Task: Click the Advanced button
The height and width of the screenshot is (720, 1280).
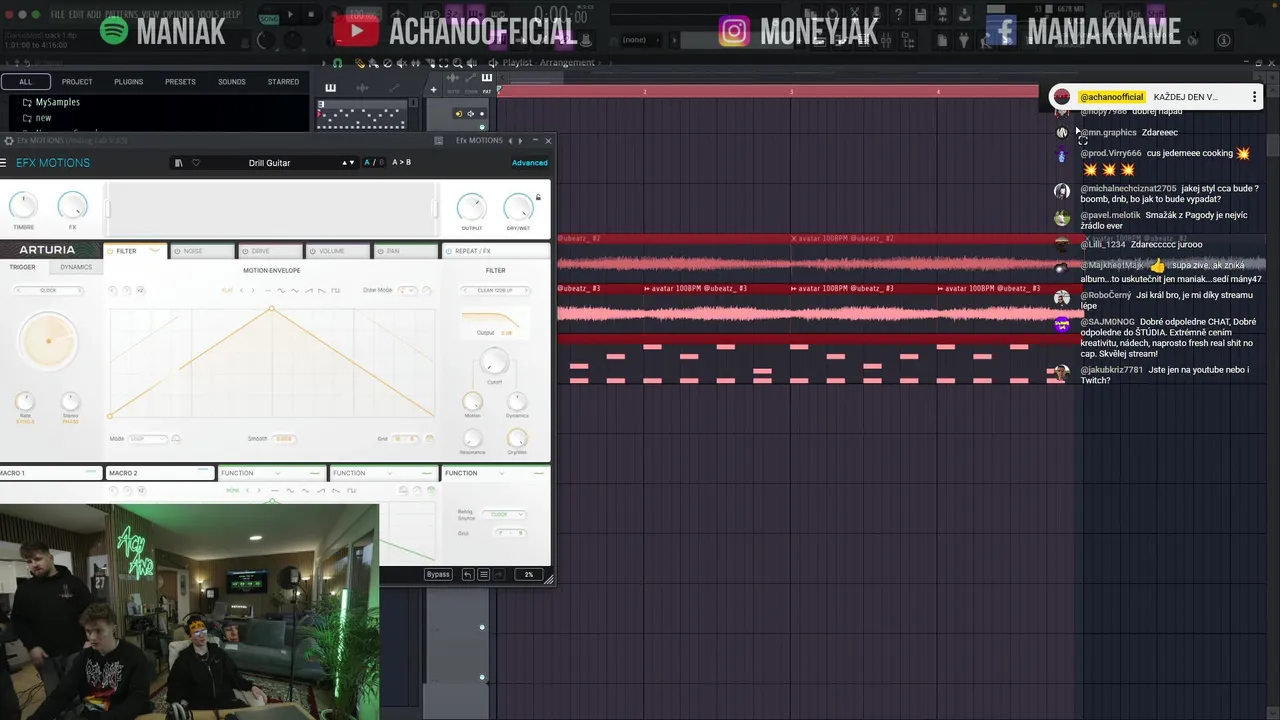Action: [x=529, y=163]
